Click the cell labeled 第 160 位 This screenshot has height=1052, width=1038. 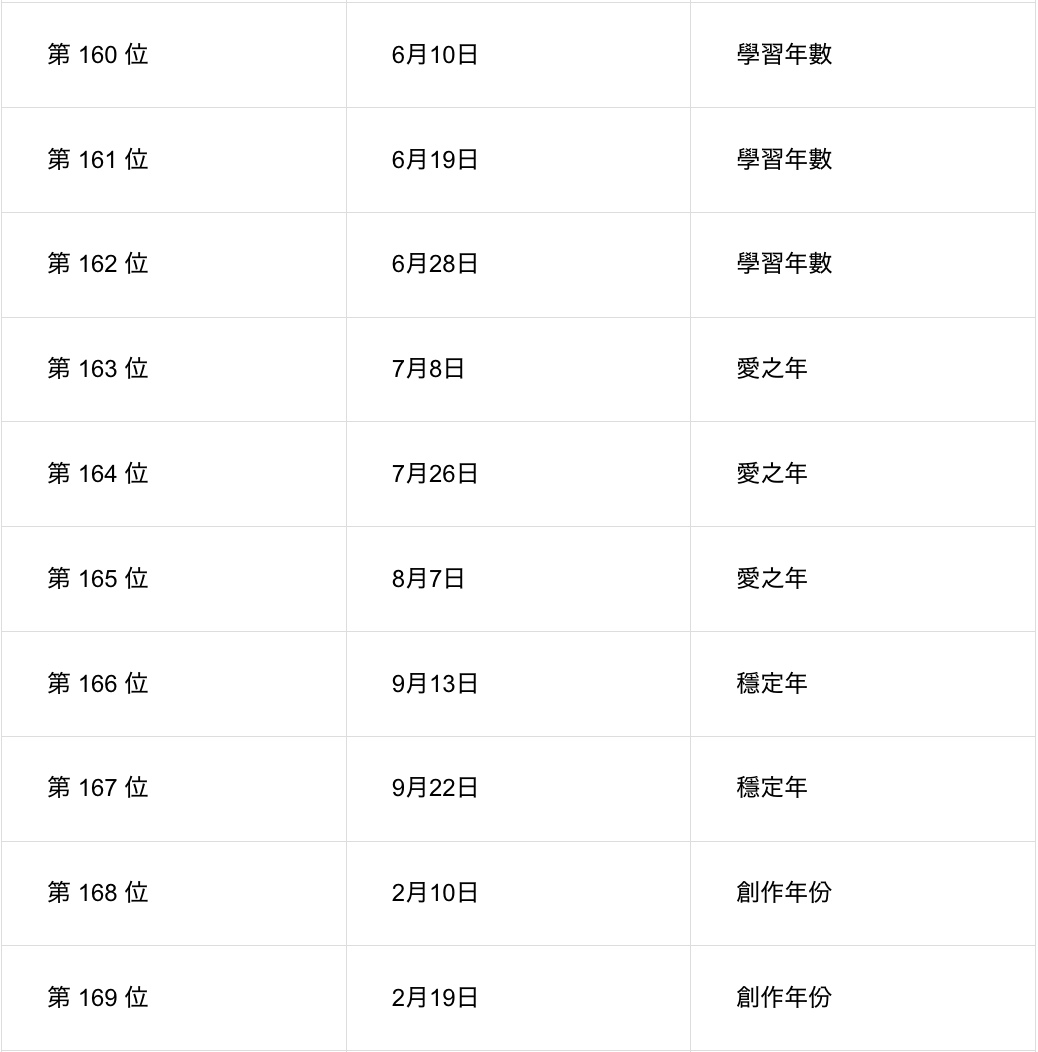pyautogui.click(x=98, y=55)
